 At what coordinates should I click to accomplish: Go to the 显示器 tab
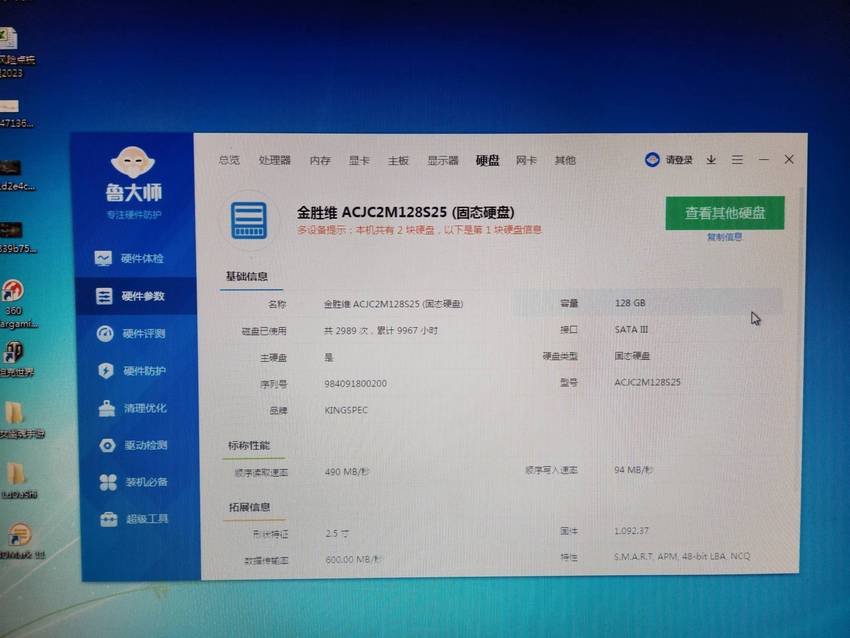[443, 160]
